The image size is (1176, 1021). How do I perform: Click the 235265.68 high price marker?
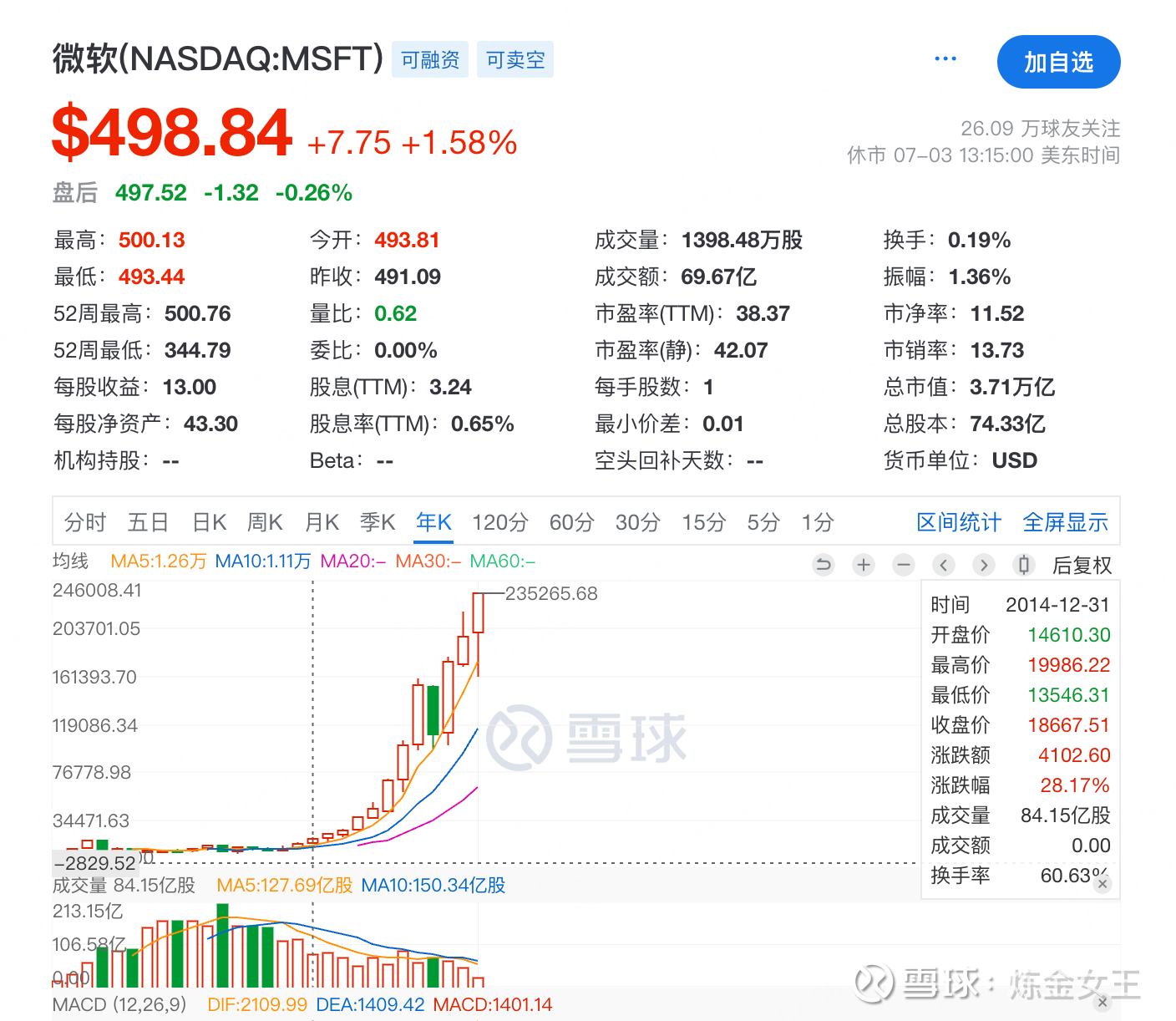click(551, 594)
